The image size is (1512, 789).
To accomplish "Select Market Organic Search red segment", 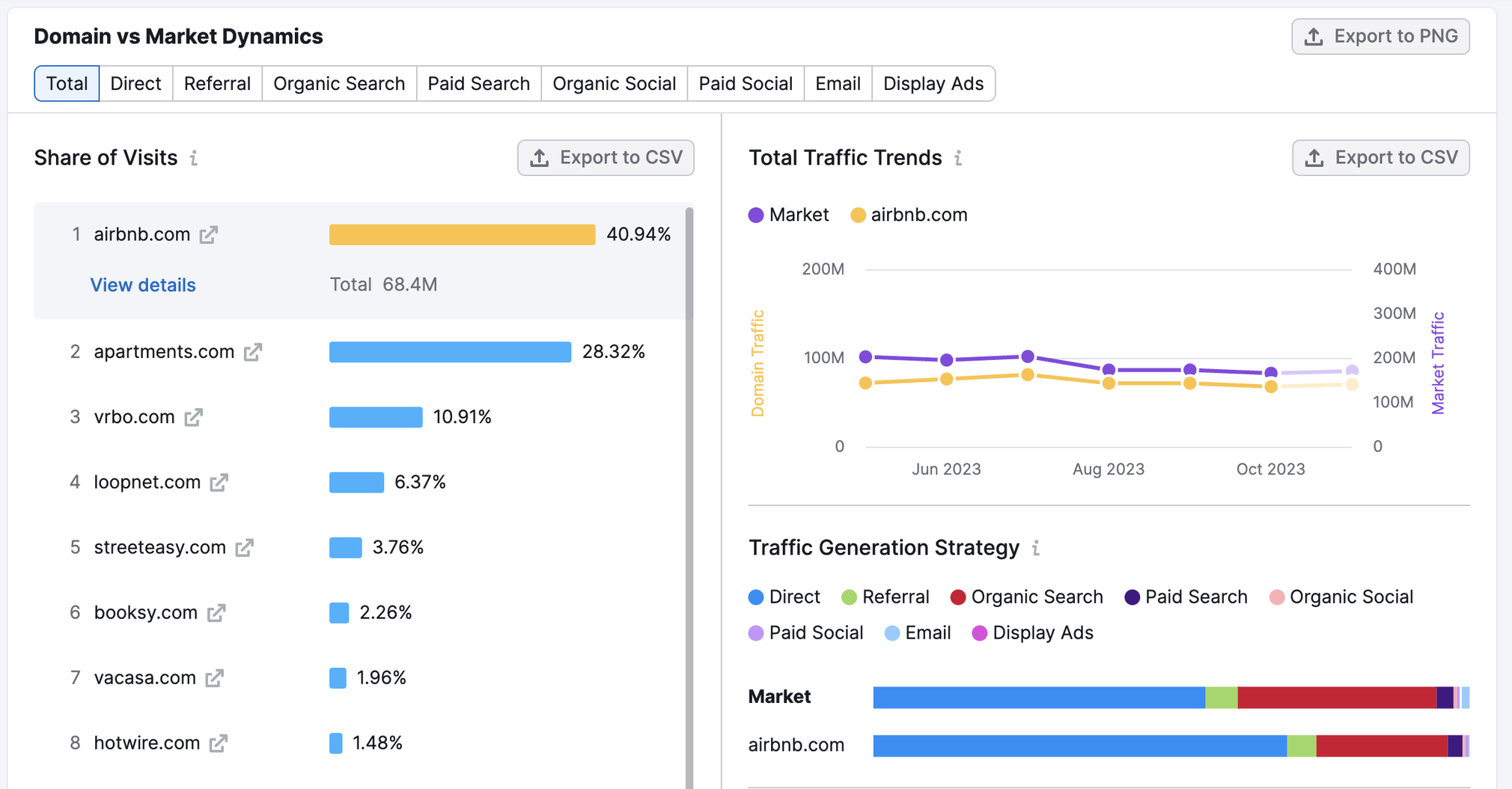I will [1337, 697].
